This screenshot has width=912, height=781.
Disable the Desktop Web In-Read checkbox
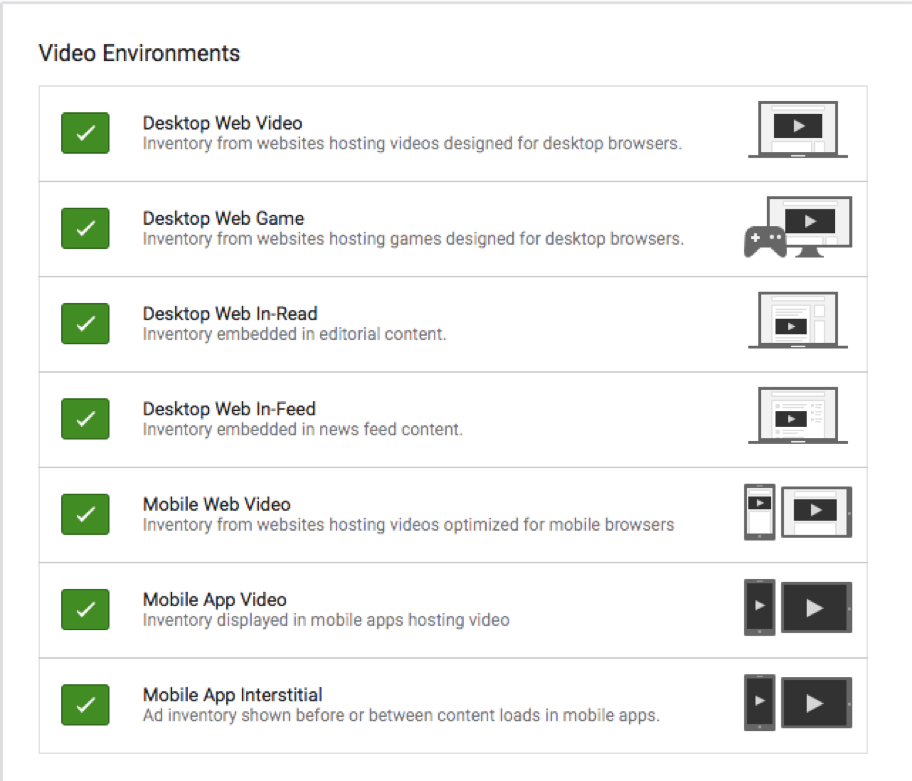(x=85, y=324)
